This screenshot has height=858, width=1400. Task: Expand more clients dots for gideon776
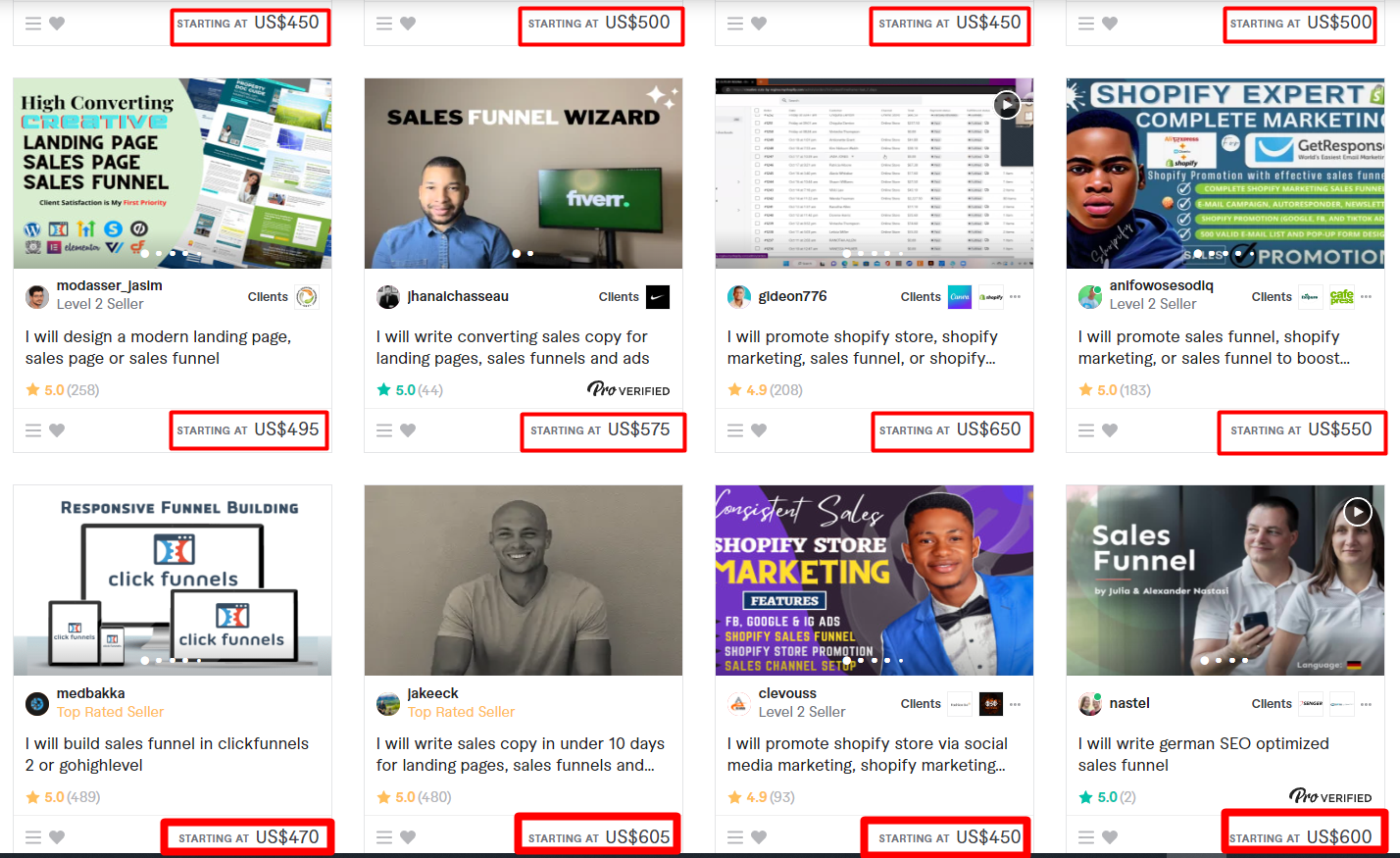[1015, 296]
